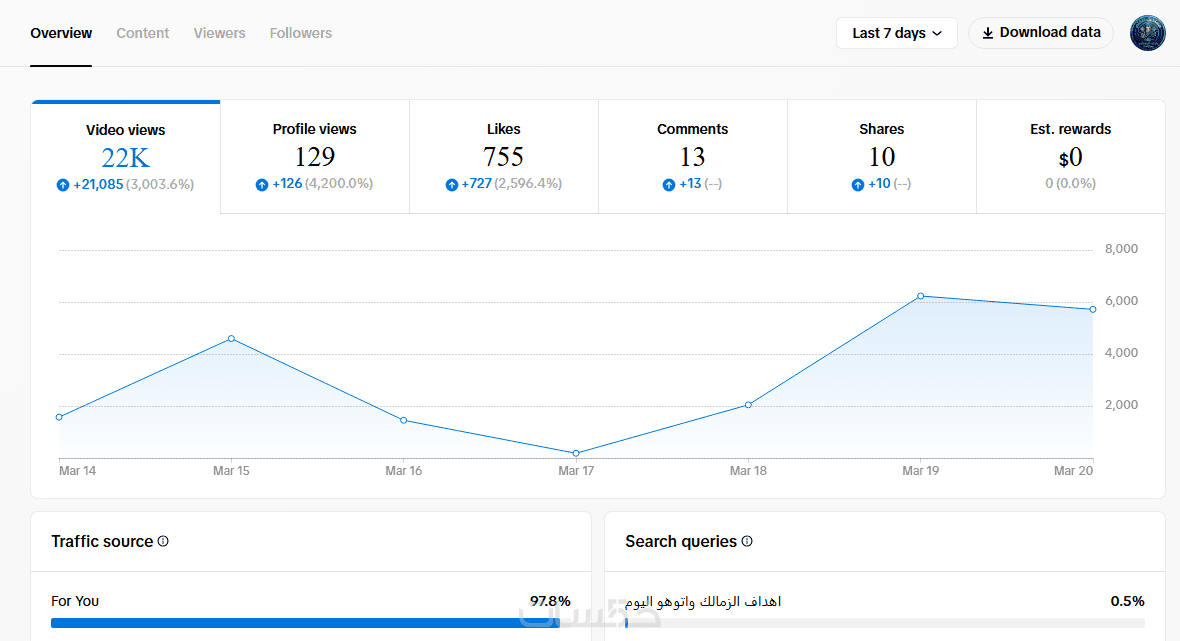Viewport: 1180px width, 641px height.
Task: Click the Likes increase arrow icon
Action: click(452, 184)
